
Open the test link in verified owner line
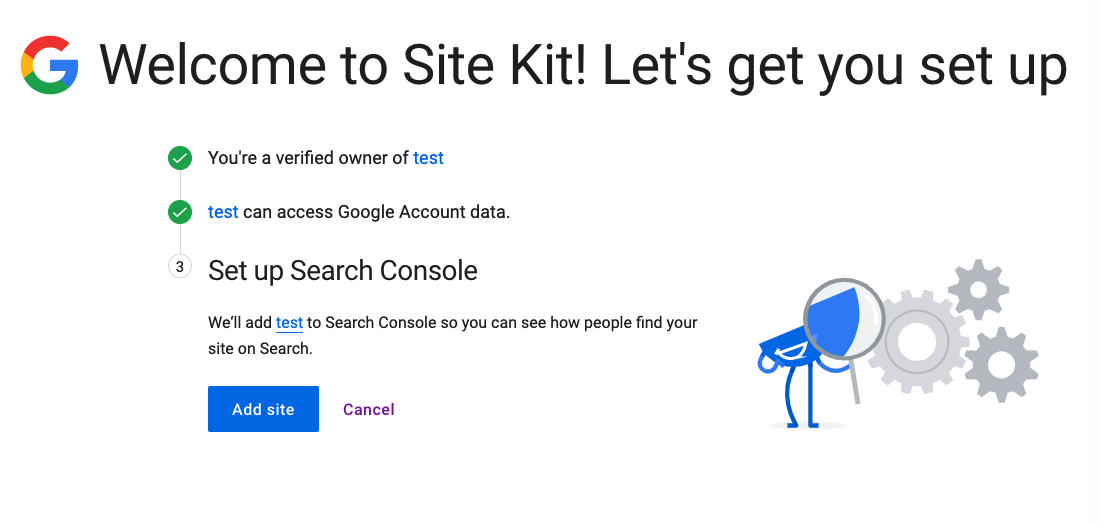click(x=428, y=158)
